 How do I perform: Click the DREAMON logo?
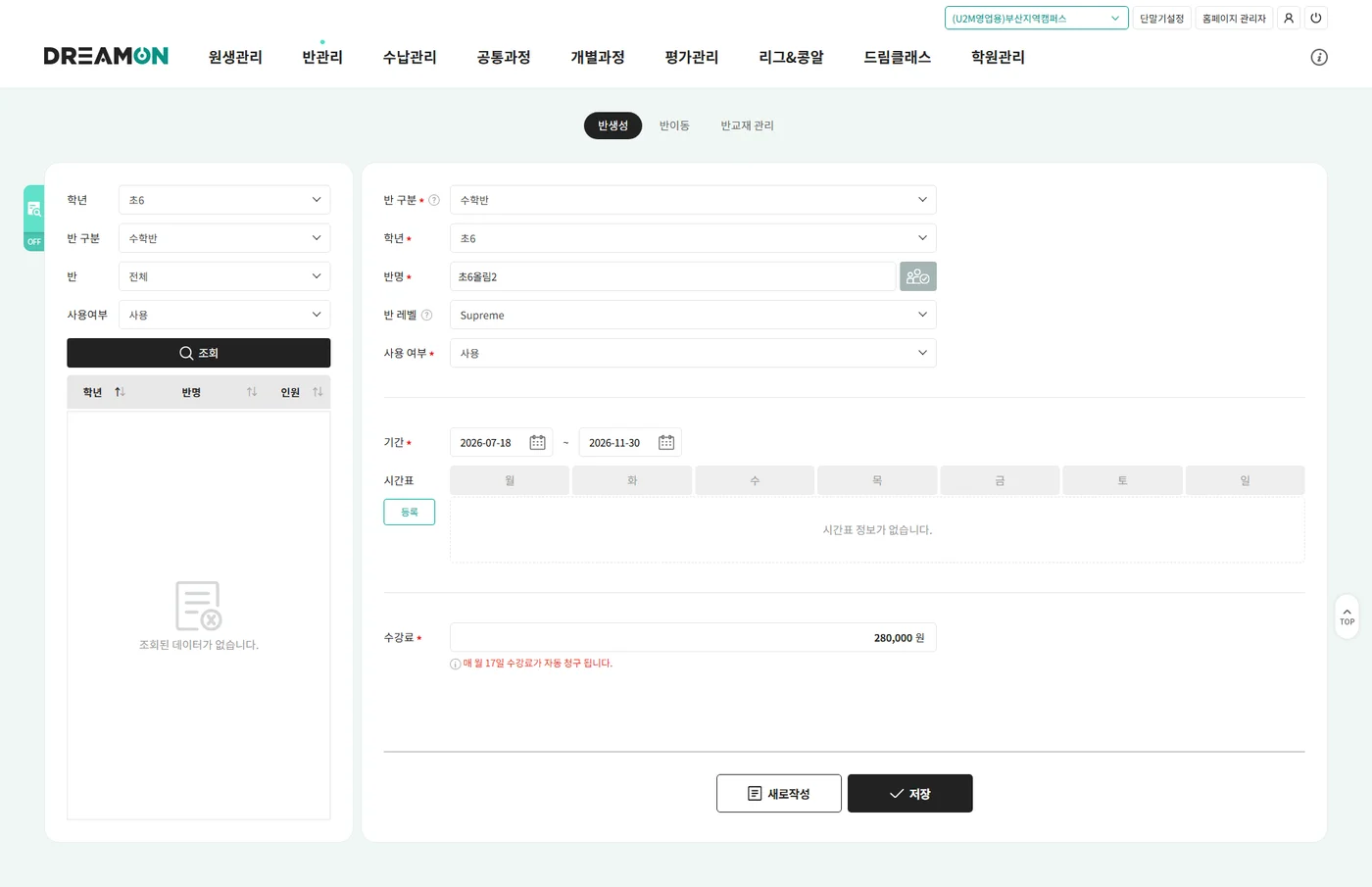pos(106,56)
